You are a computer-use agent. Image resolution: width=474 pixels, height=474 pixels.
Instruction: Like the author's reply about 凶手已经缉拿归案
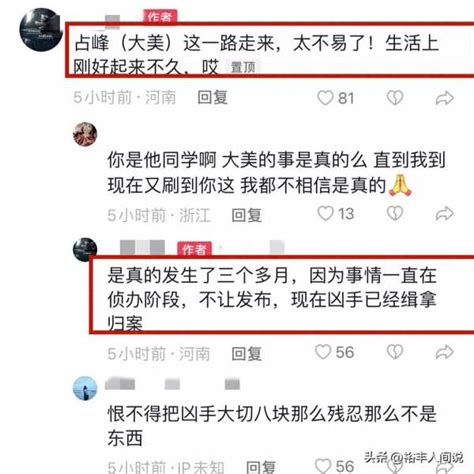323,352
